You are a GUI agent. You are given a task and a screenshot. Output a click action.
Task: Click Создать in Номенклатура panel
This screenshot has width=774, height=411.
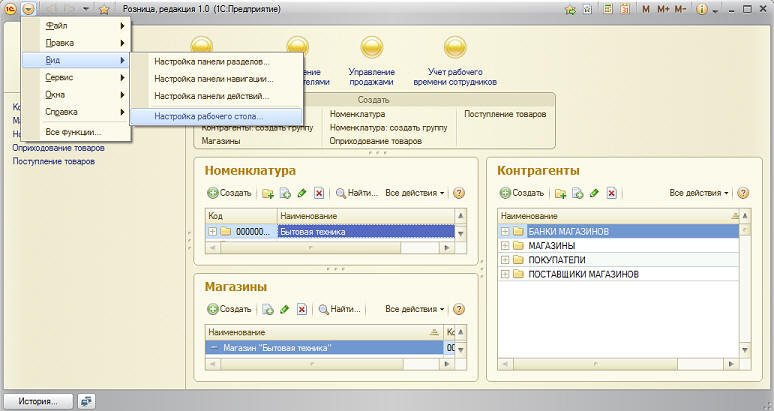coord(230,193)
